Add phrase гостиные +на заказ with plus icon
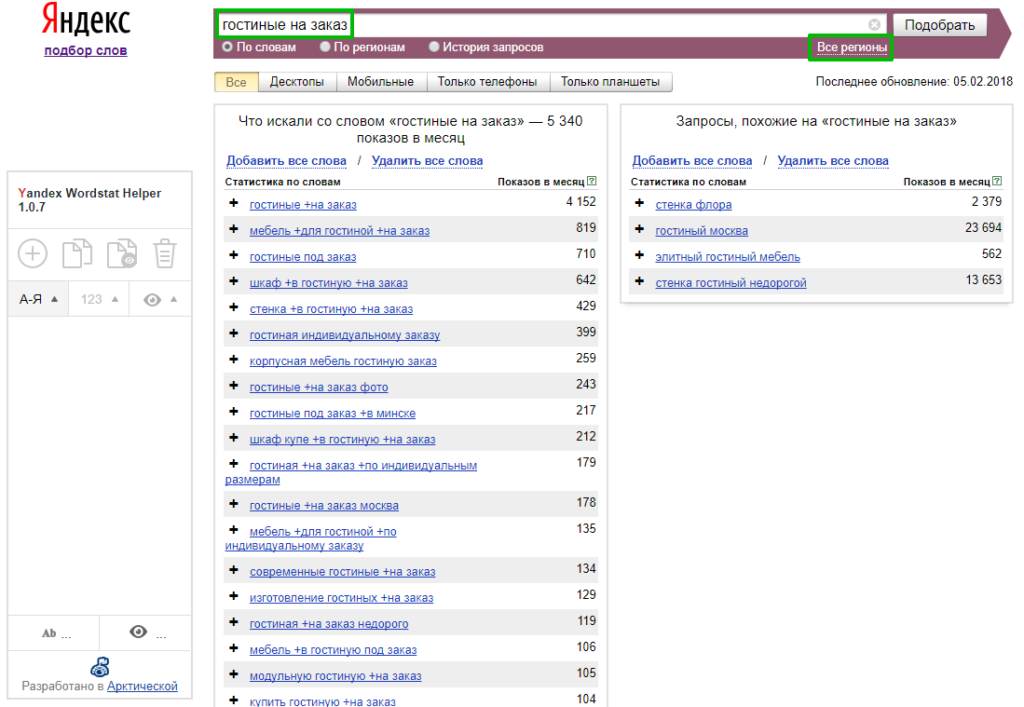 (x=234, y=203)
